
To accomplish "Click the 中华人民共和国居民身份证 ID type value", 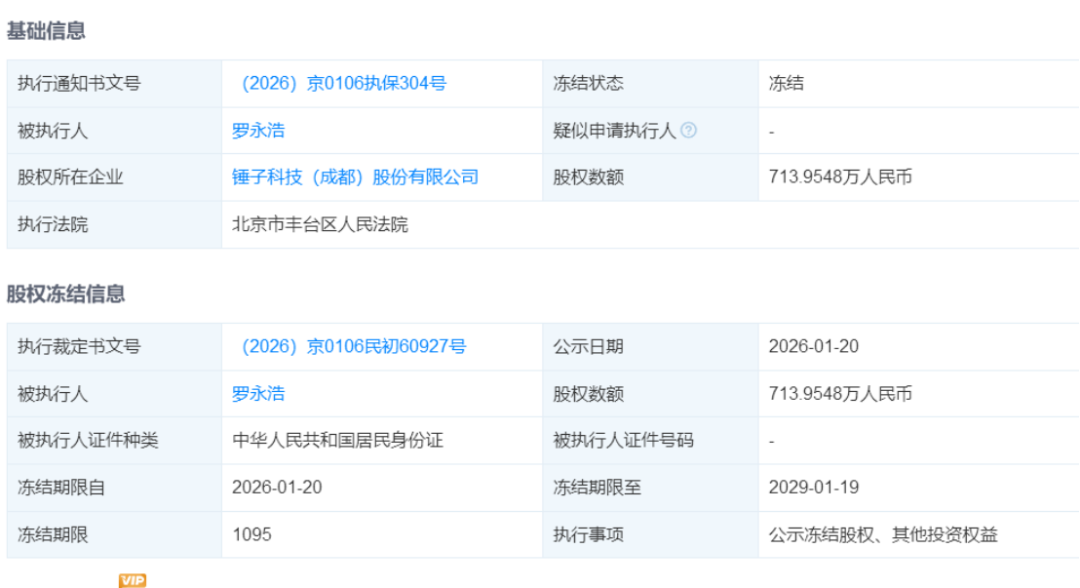I will click(336, 441).
